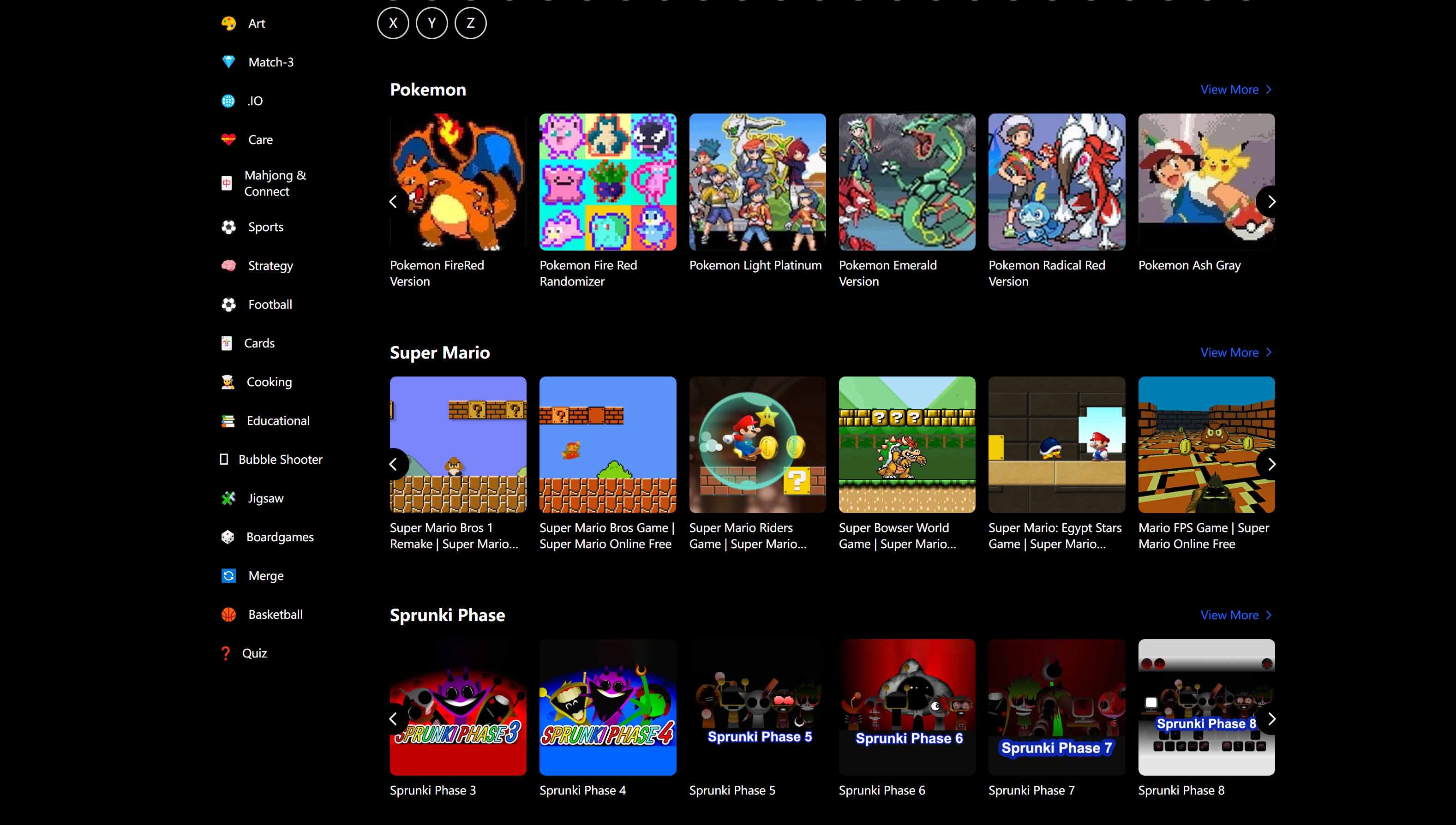Click the Basketball icon
Image resolution: width=1456 pixels, height=825 pixels.
coord(228,614)
